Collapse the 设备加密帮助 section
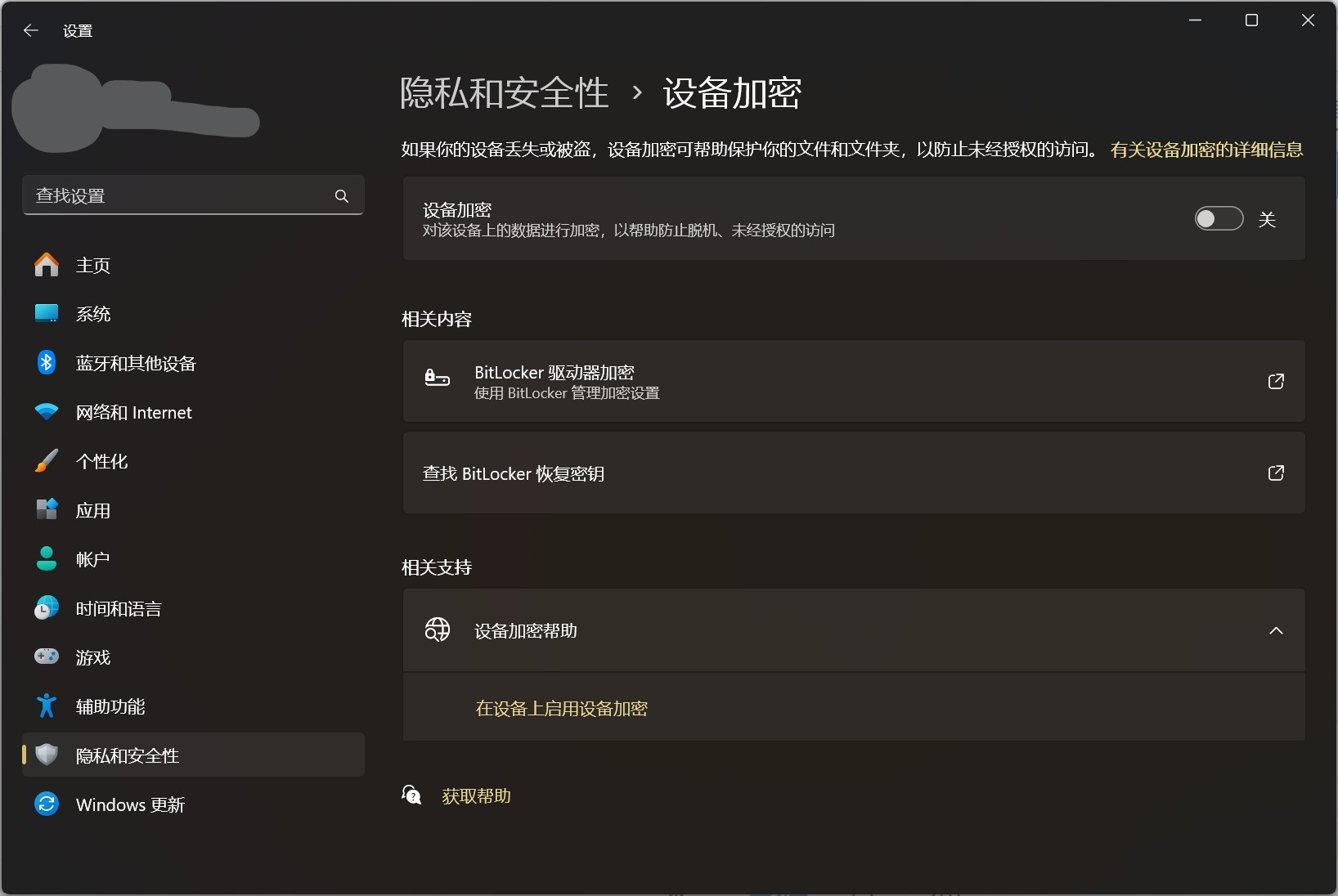 (1276, 630)
